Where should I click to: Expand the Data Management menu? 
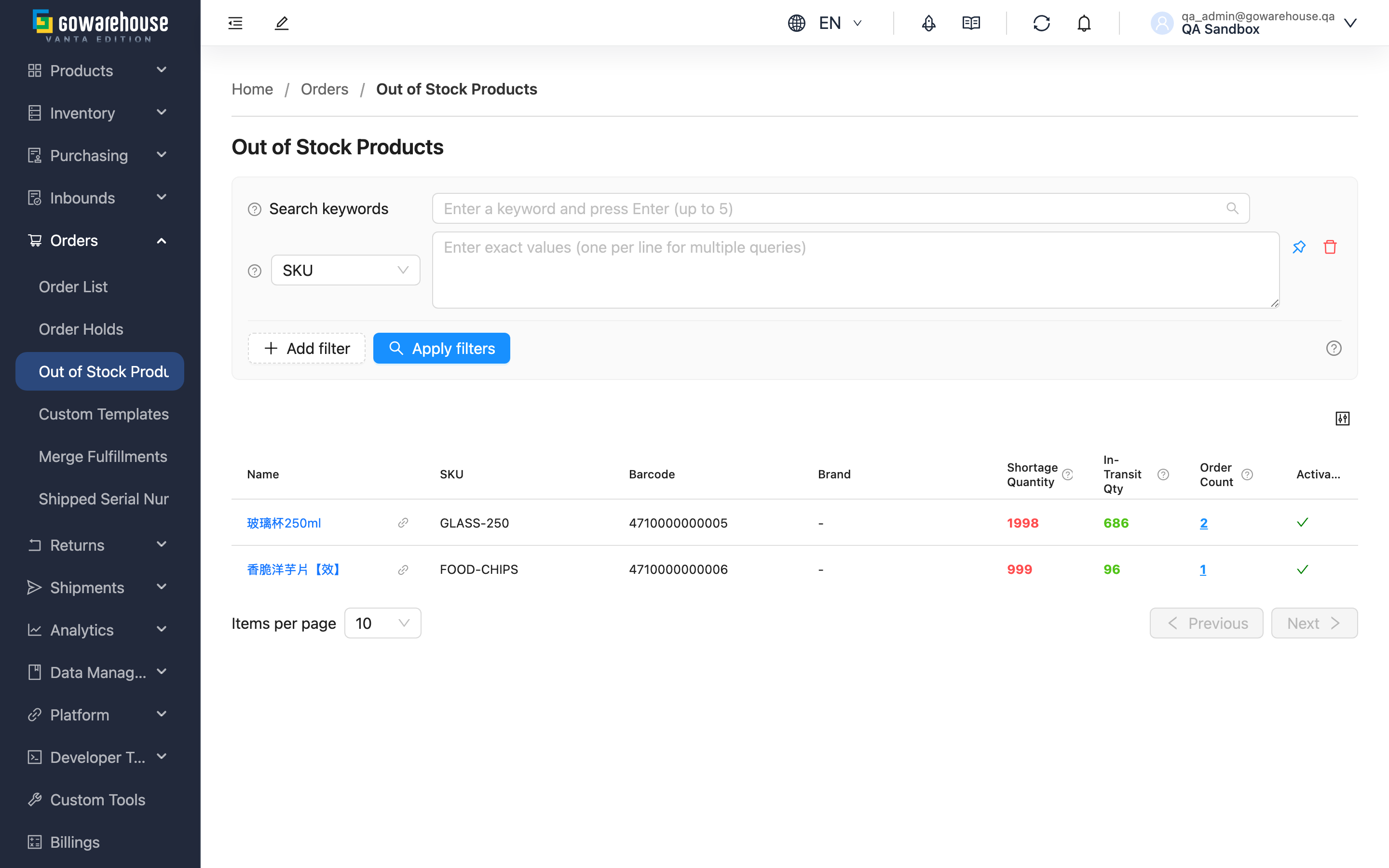tap(100, 672)
